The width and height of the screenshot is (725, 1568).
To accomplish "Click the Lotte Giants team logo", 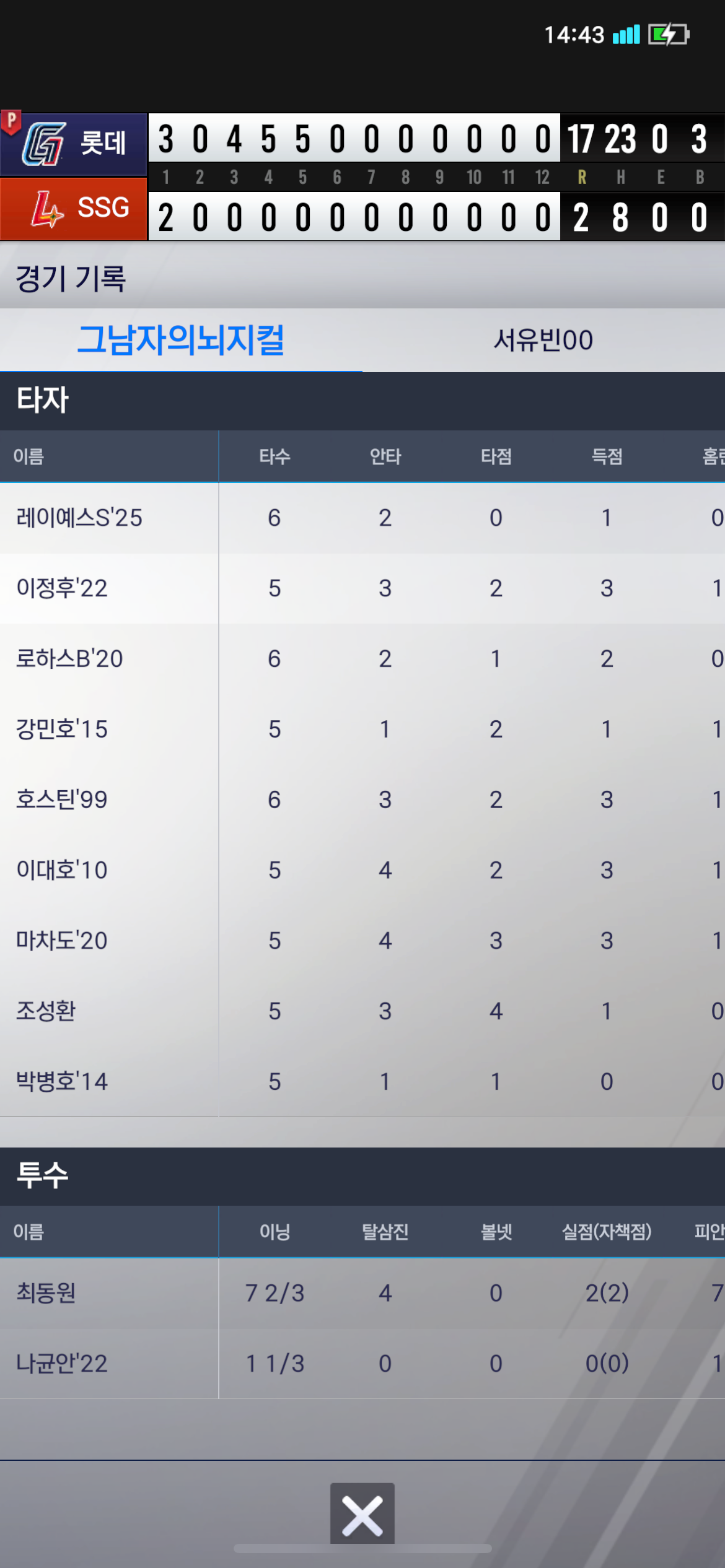I will [x=43, y=144].
